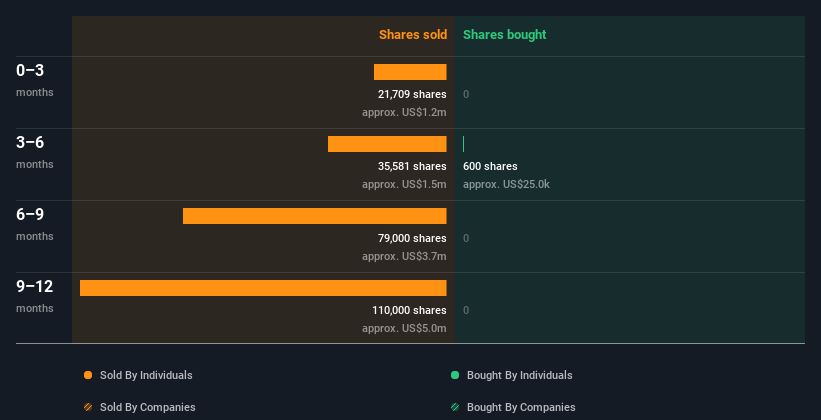Click the 6–9 period label
Viewport: 821px width, 420px height.
30,214
